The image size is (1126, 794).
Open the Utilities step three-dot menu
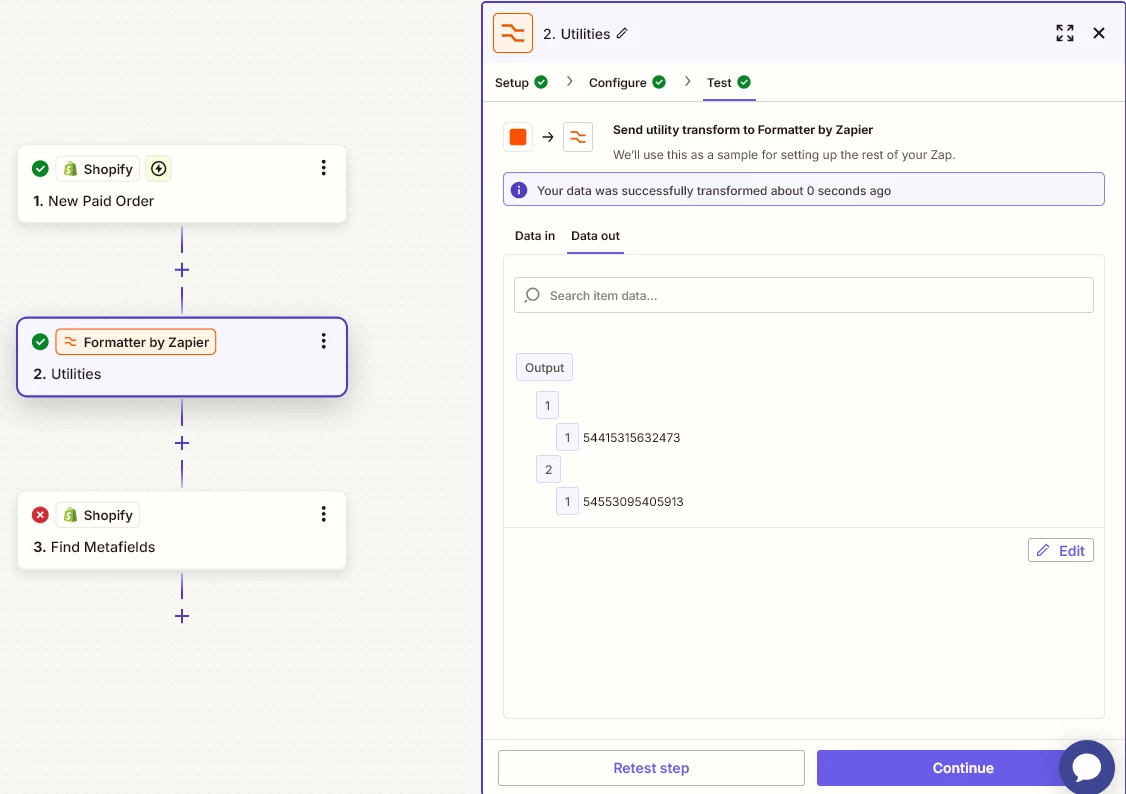click(324, 341)
